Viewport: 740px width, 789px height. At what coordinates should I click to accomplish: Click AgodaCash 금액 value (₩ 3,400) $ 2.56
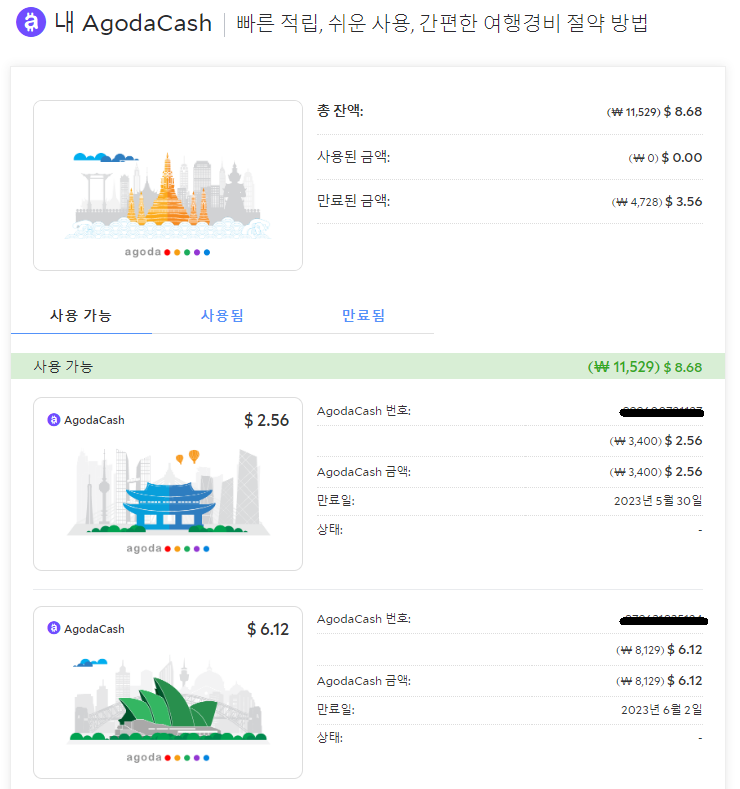click(x=655, y=471)
